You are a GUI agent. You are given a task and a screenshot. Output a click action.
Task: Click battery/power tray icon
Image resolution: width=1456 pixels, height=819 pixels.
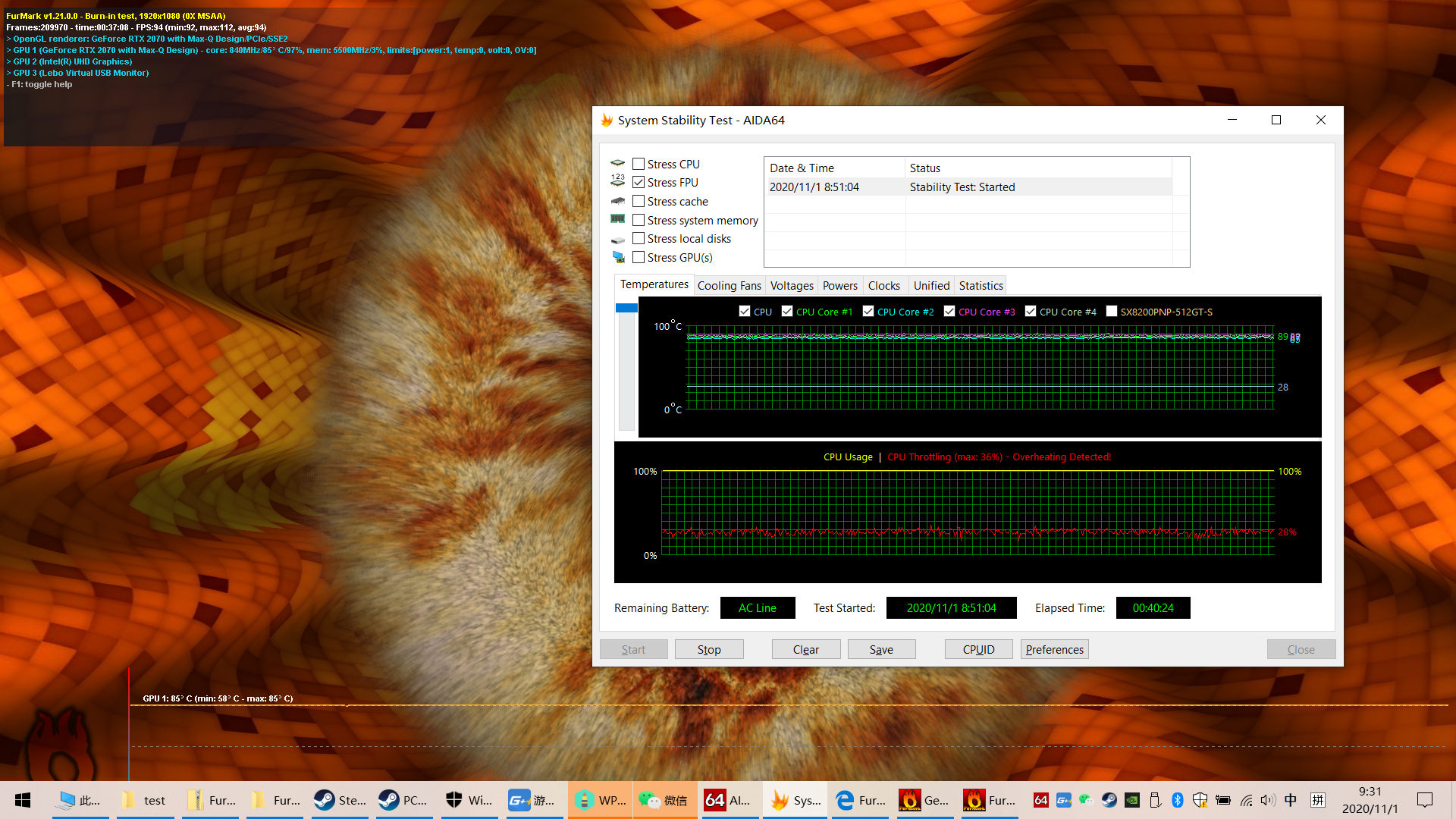[x=1222, y=800]
